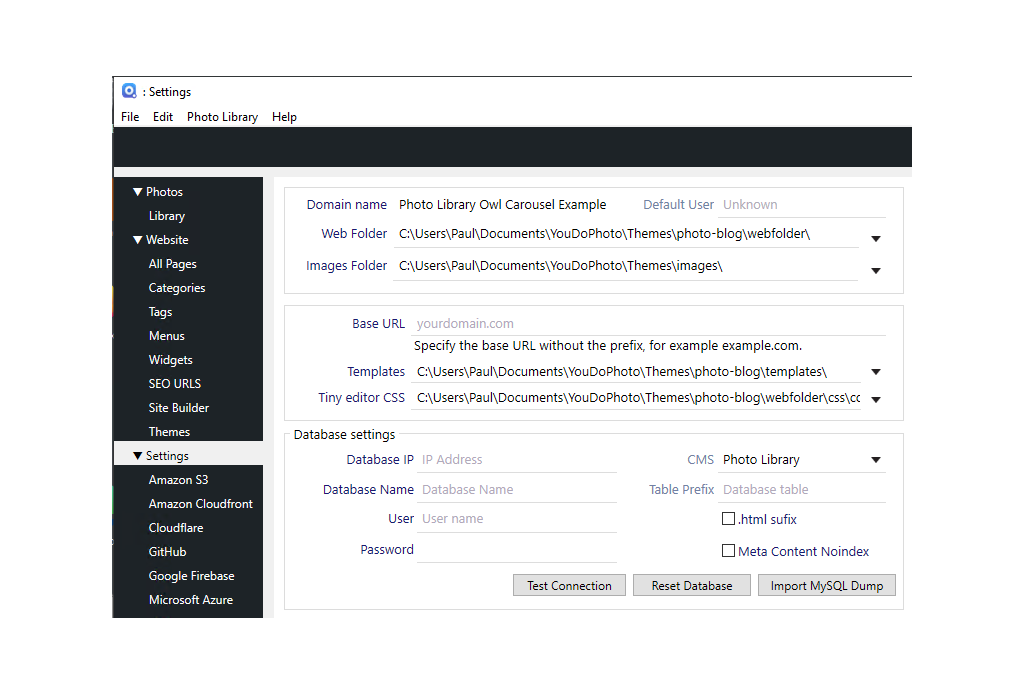Open the CMS Photo Library dropdown

[x=802, y=460]
